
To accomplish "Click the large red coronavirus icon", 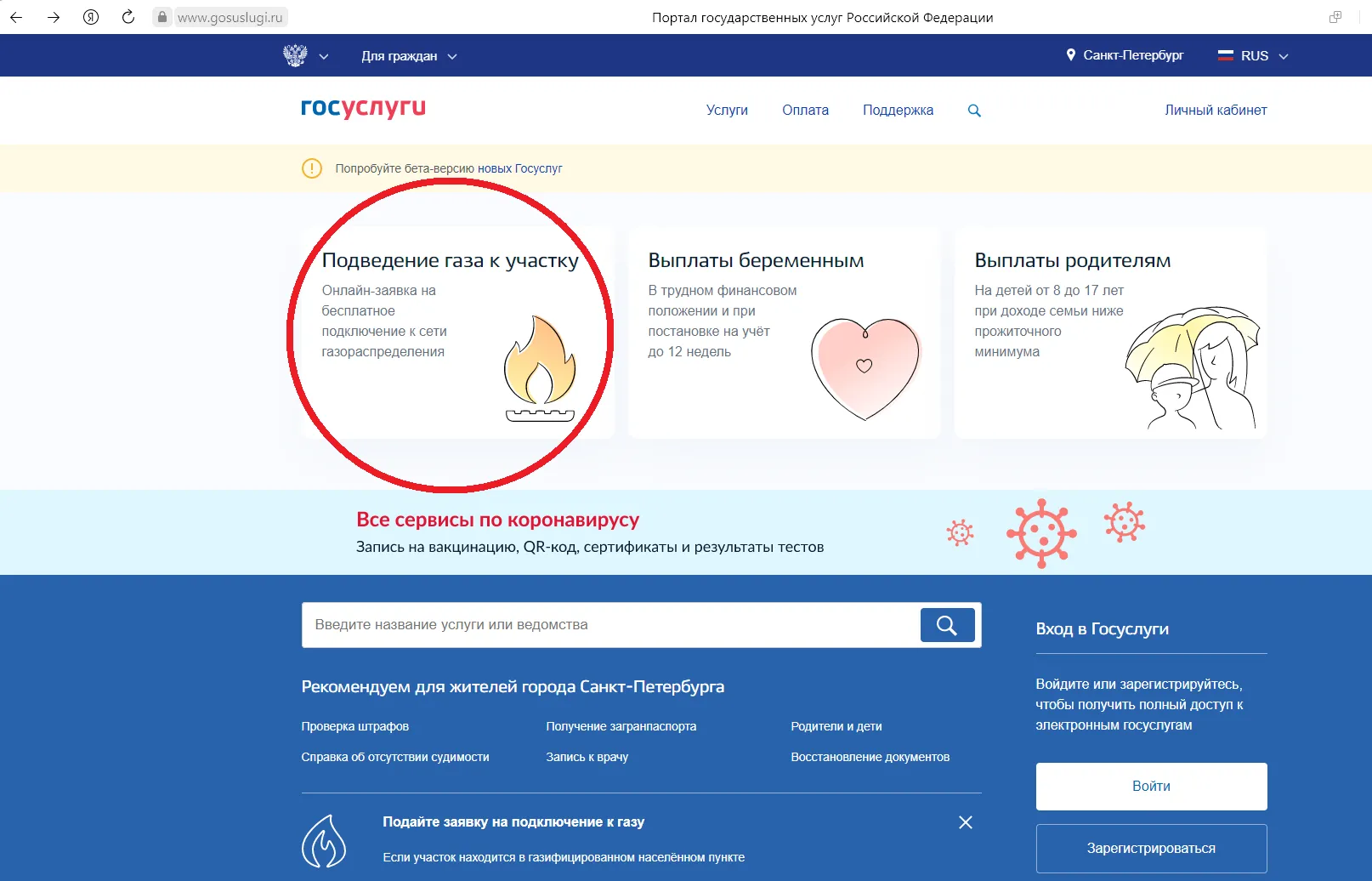I will [1041, 533].
